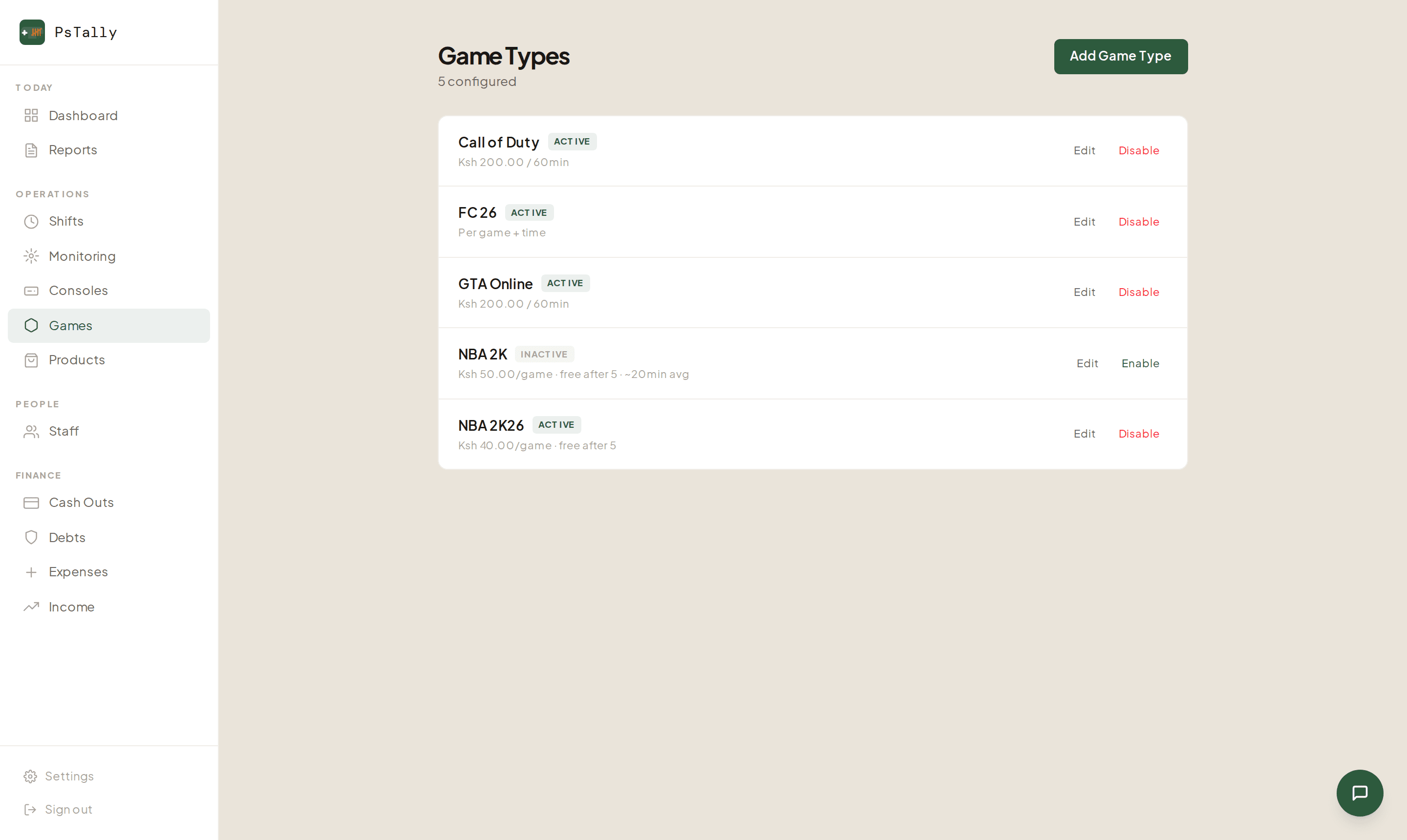Navigate to Expenses
1407x840 pixels.
click(109, 572)
